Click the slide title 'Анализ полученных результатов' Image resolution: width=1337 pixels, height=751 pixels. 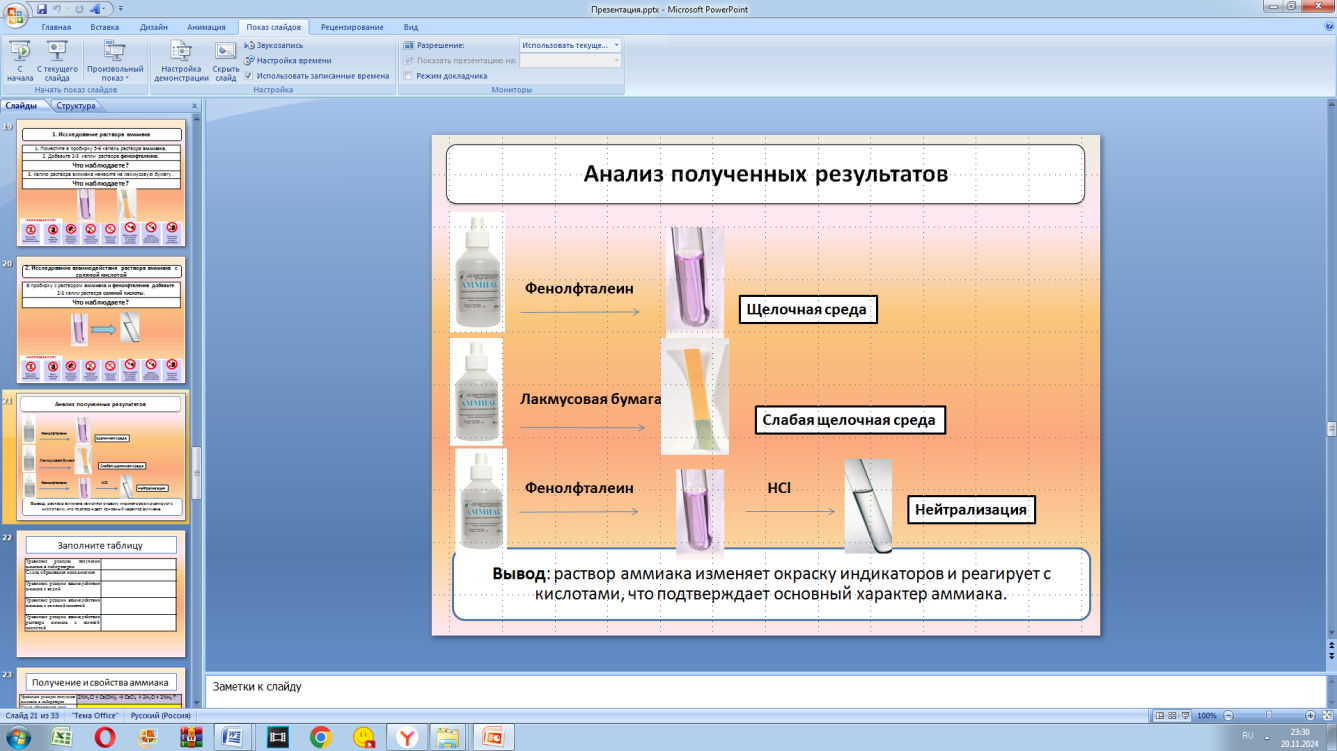[765, 174]
